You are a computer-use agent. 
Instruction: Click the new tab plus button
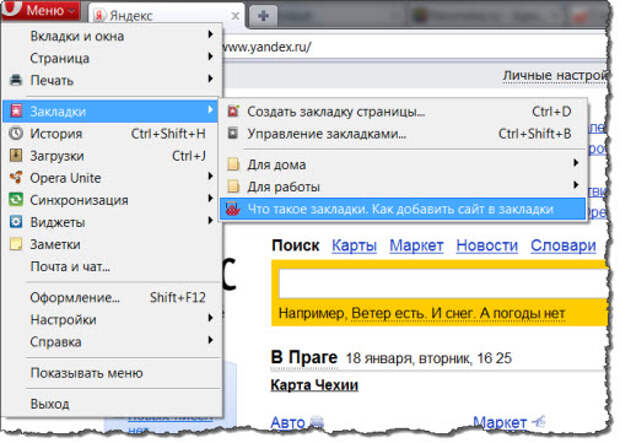click(263, 16)
